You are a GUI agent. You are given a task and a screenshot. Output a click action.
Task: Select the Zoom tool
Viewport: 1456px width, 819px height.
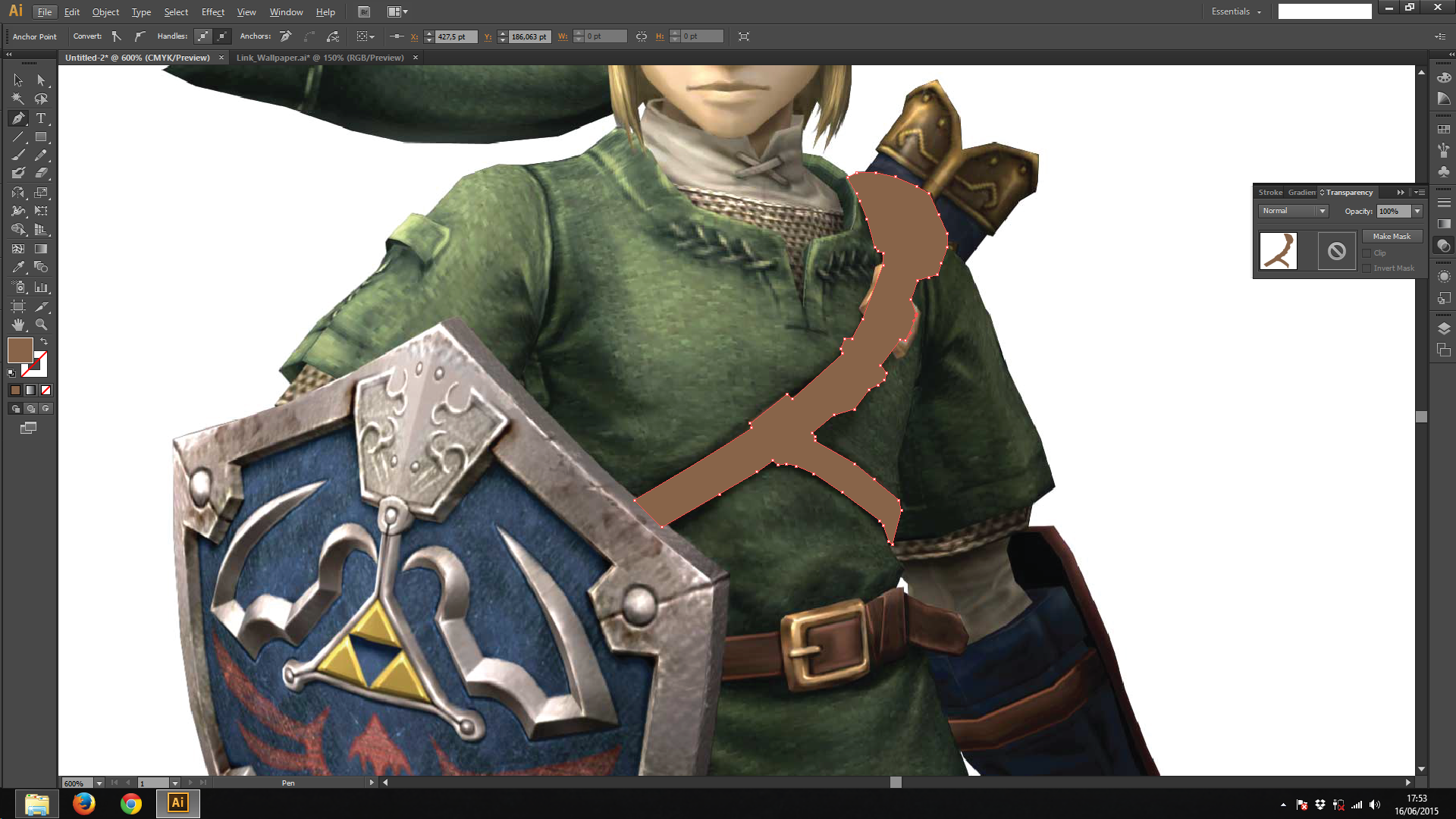coord(41,325)
